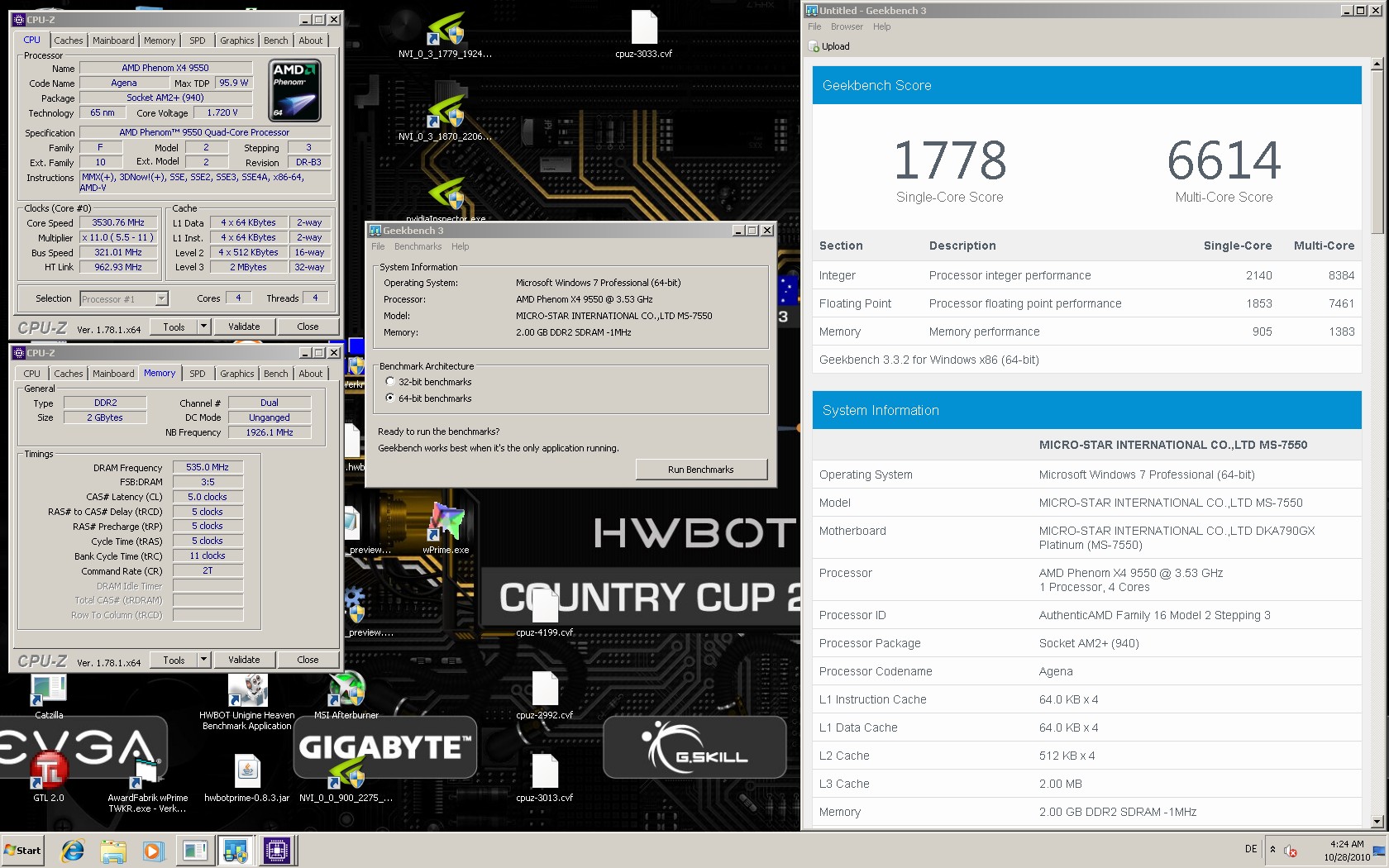Open Tools dropdown arrow in upper CPU-Z
The width and height of the screenshot is (1389, 868).
pos(203,327)
